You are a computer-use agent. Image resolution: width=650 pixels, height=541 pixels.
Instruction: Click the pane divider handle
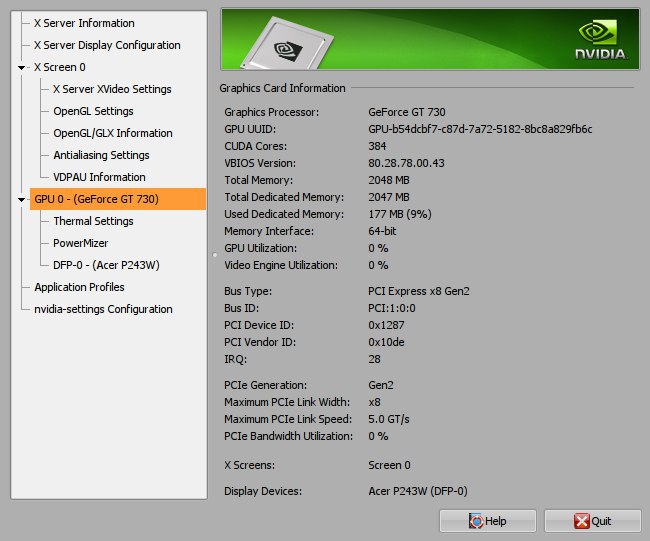(x=215, y=255)
